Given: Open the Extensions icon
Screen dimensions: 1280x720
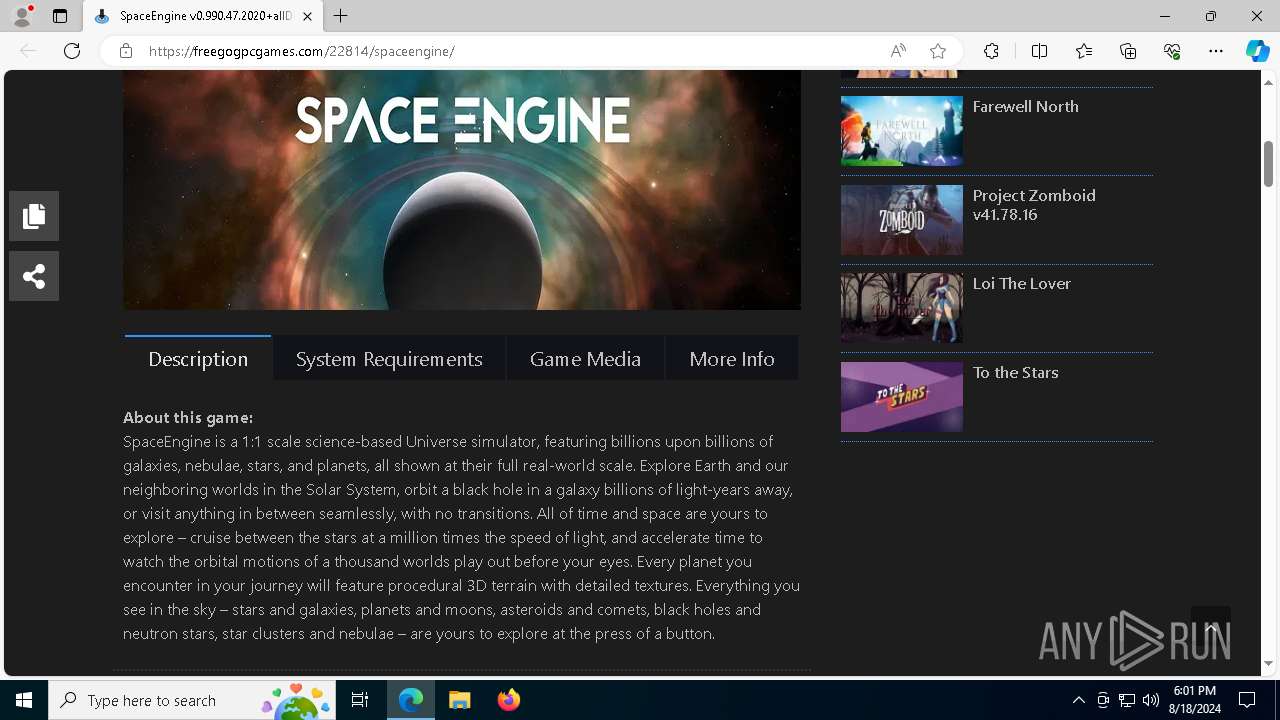Looking at the screenshot, I should point(991,51).
